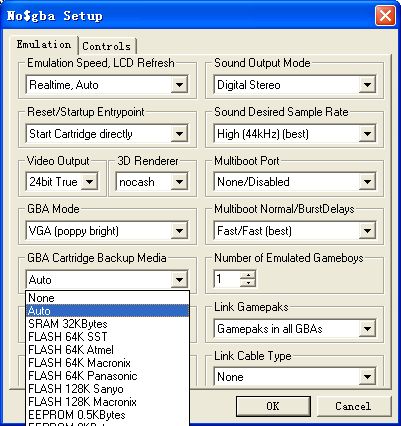Collapse the GBA Cartridge Backup Media dropdown

click(x=179, y=279)
